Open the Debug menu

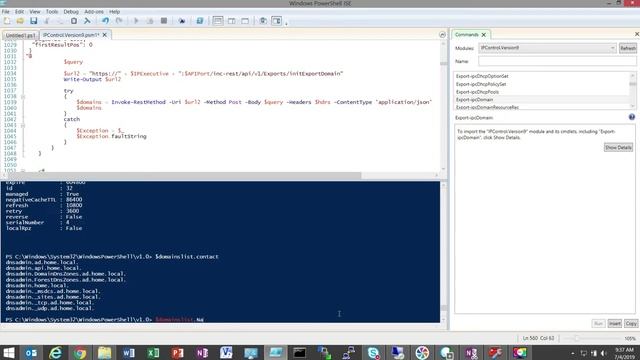[x=71, y=11]
